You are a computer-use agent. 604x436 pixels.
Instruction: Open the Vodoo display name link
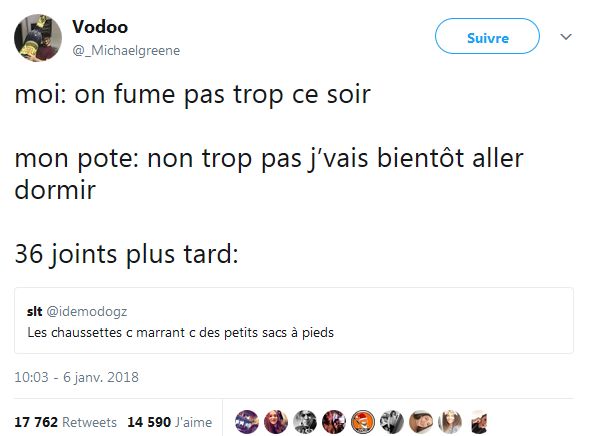100,27
